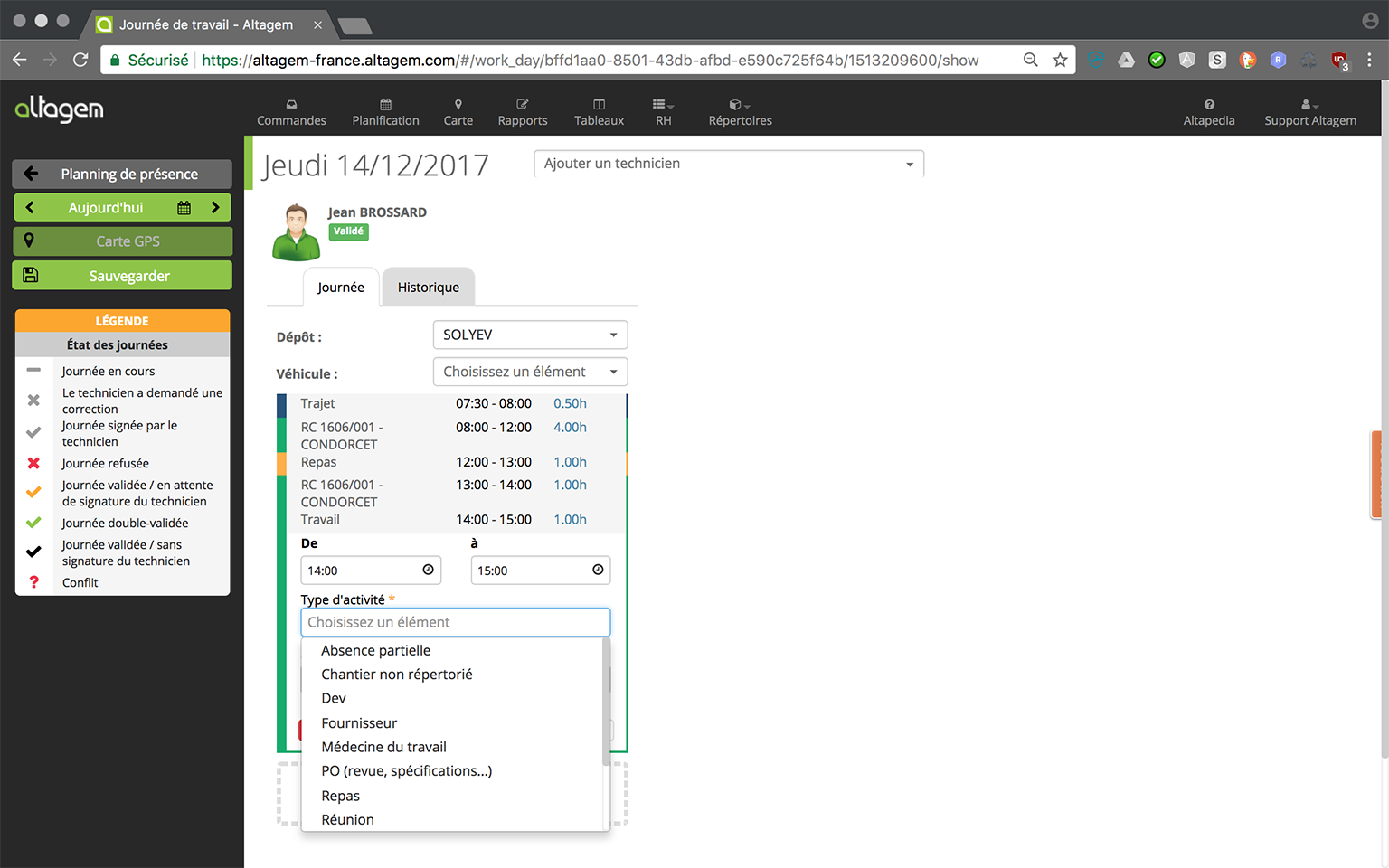Click the 0.50h duration for Trajet
The width and height of the screenshot is (1389, 868).
coord(570,404)
